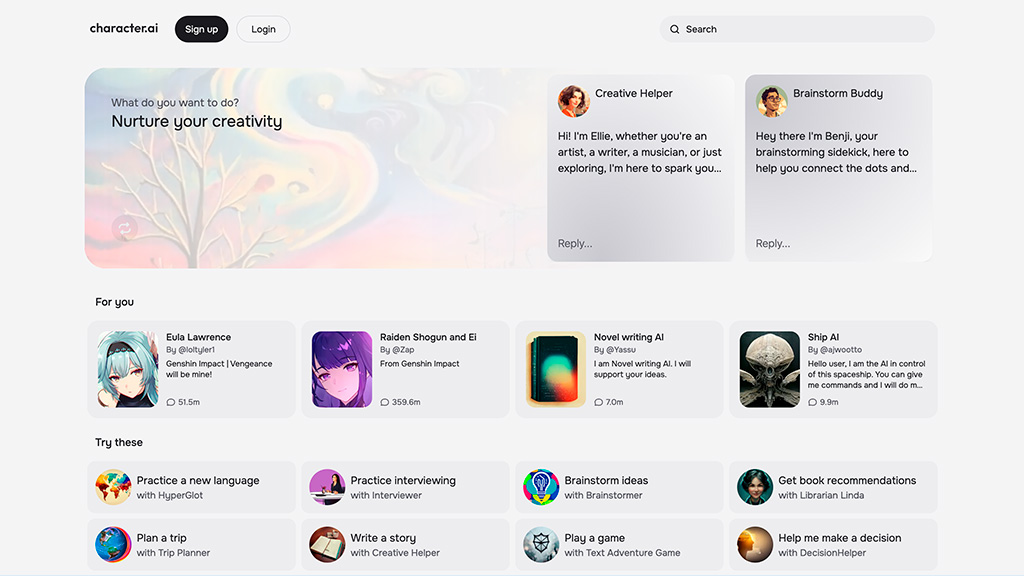Open Ship AI character thumbnail
The image size is (1024, 576).
tap(769, 369)
